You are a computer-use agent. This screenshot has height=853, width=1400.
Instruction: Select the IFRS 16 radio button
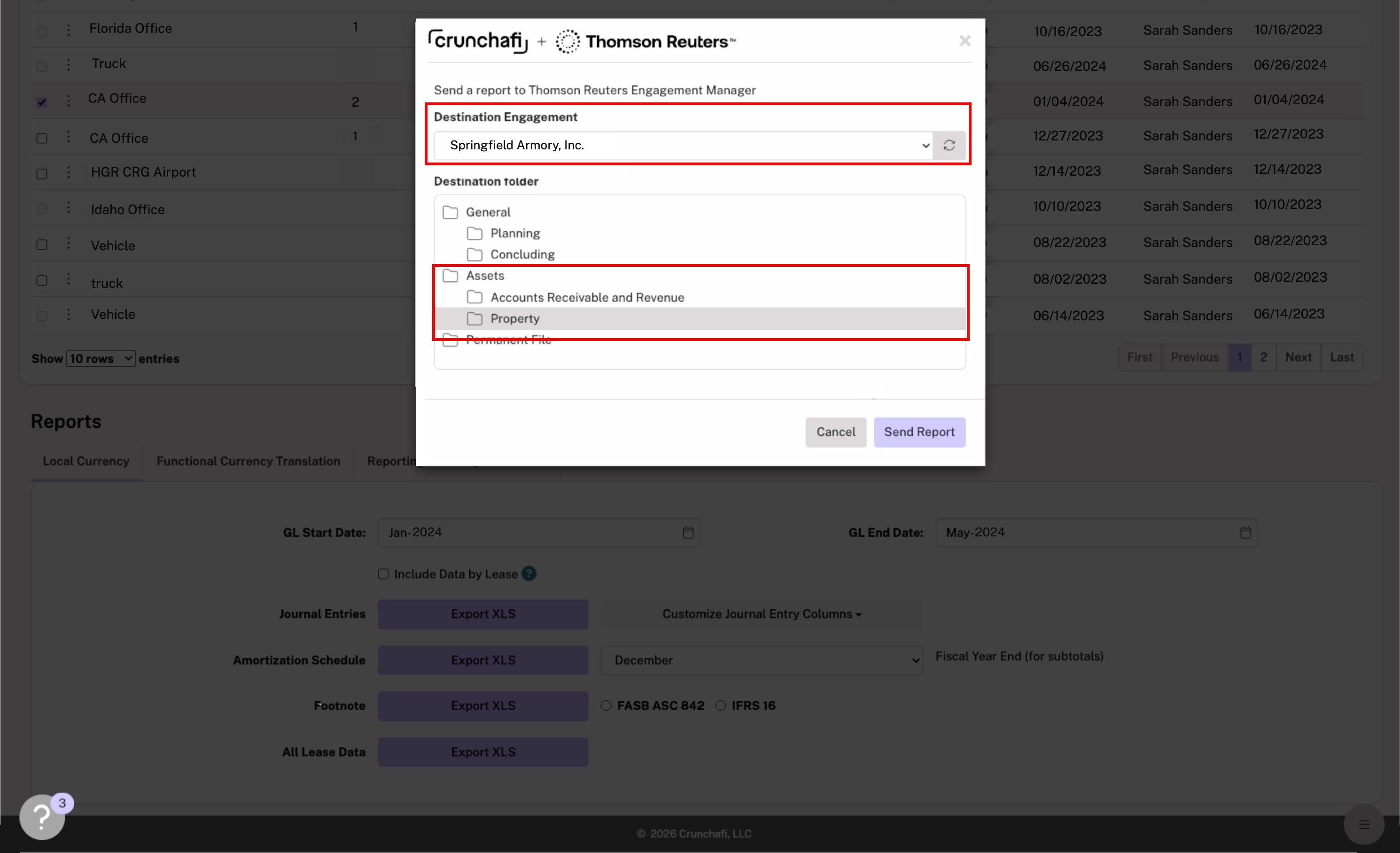tap(721, 706)
